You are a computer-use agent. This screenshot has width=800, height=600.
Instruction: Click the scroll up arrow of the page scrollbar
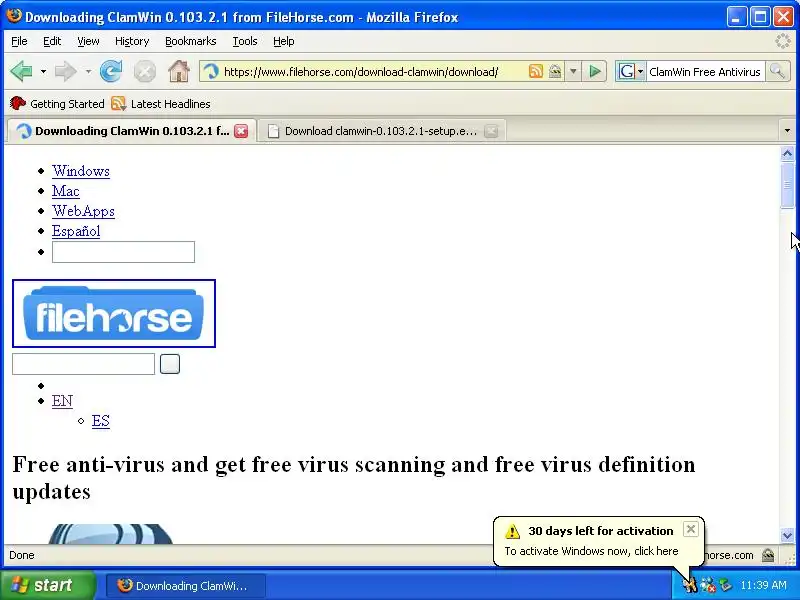[x=787, y=153]
